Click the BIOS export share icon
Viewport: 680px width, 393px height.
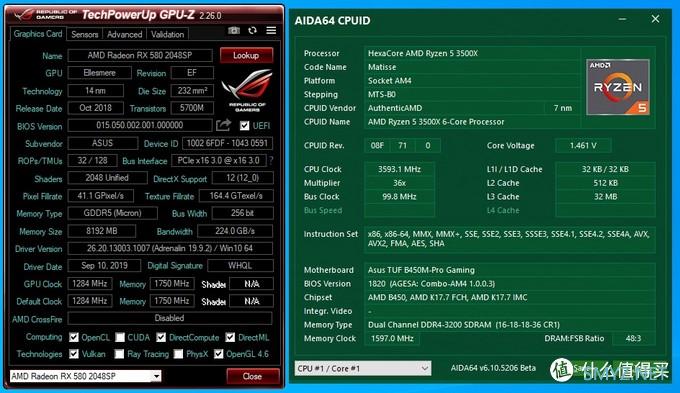pyautogui.click(x=223, y=125)
